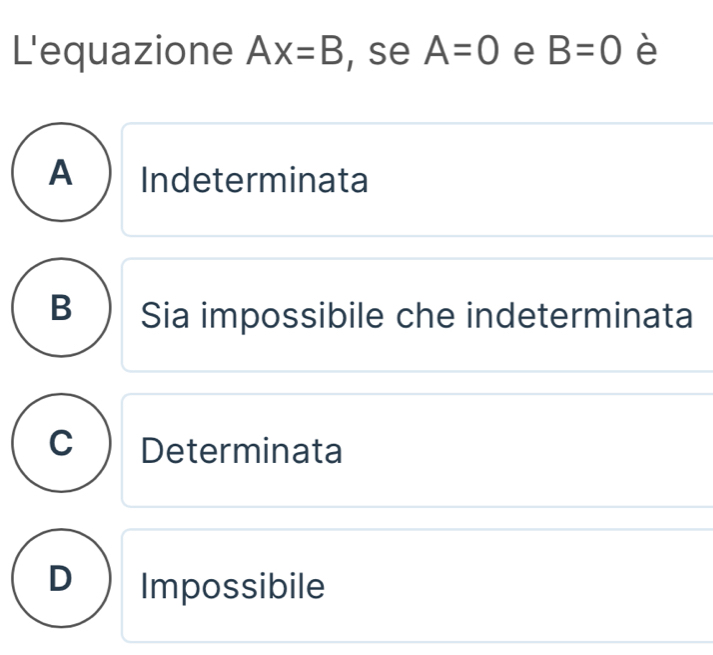
Task: Select the circle labeled B
Action: (60, 314)
